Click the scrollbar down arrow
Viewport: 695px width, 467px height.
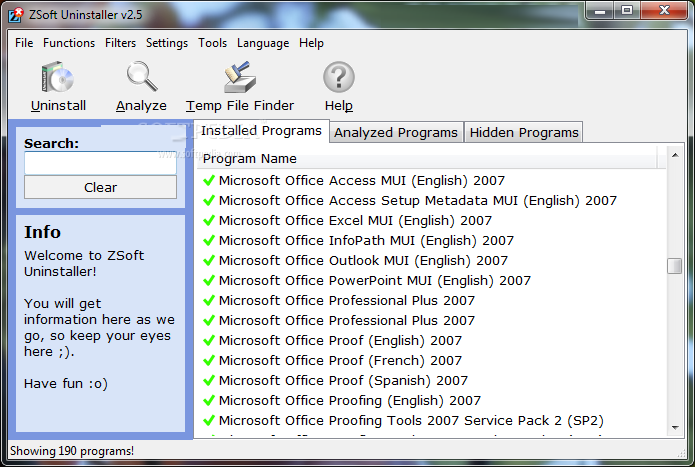point(675,428)
